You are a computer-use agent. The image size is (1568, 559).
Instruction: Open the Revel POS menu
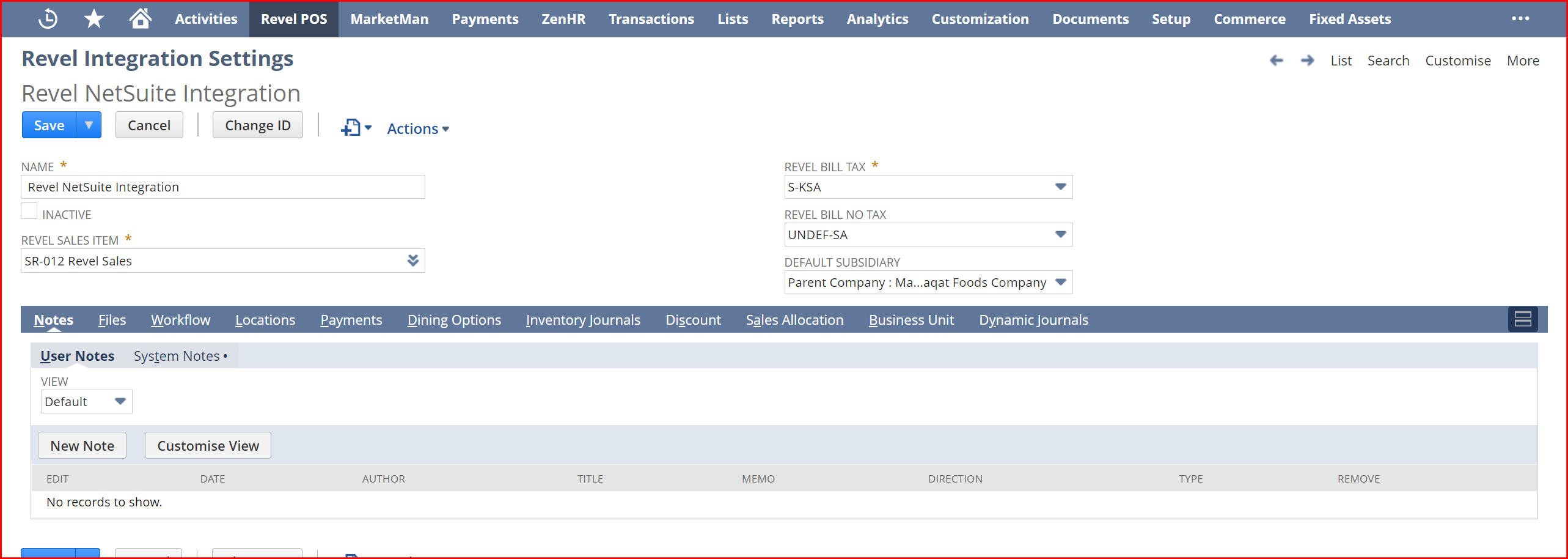pyautogui.click(x=294, y=19)
